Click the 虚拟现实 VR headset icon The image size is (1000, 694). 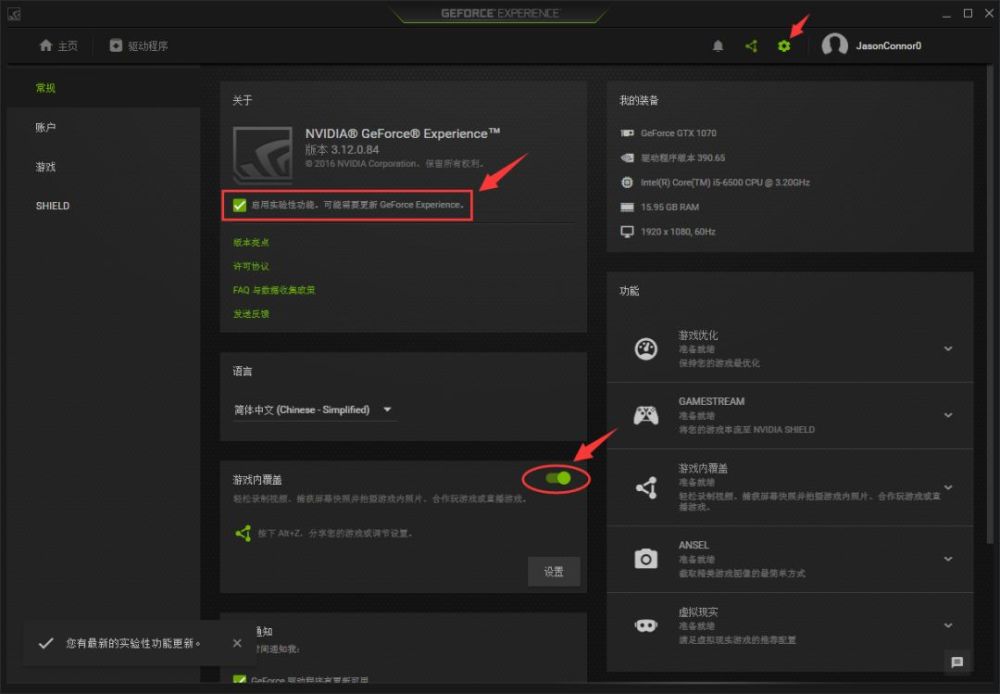(x=645, y=626)
